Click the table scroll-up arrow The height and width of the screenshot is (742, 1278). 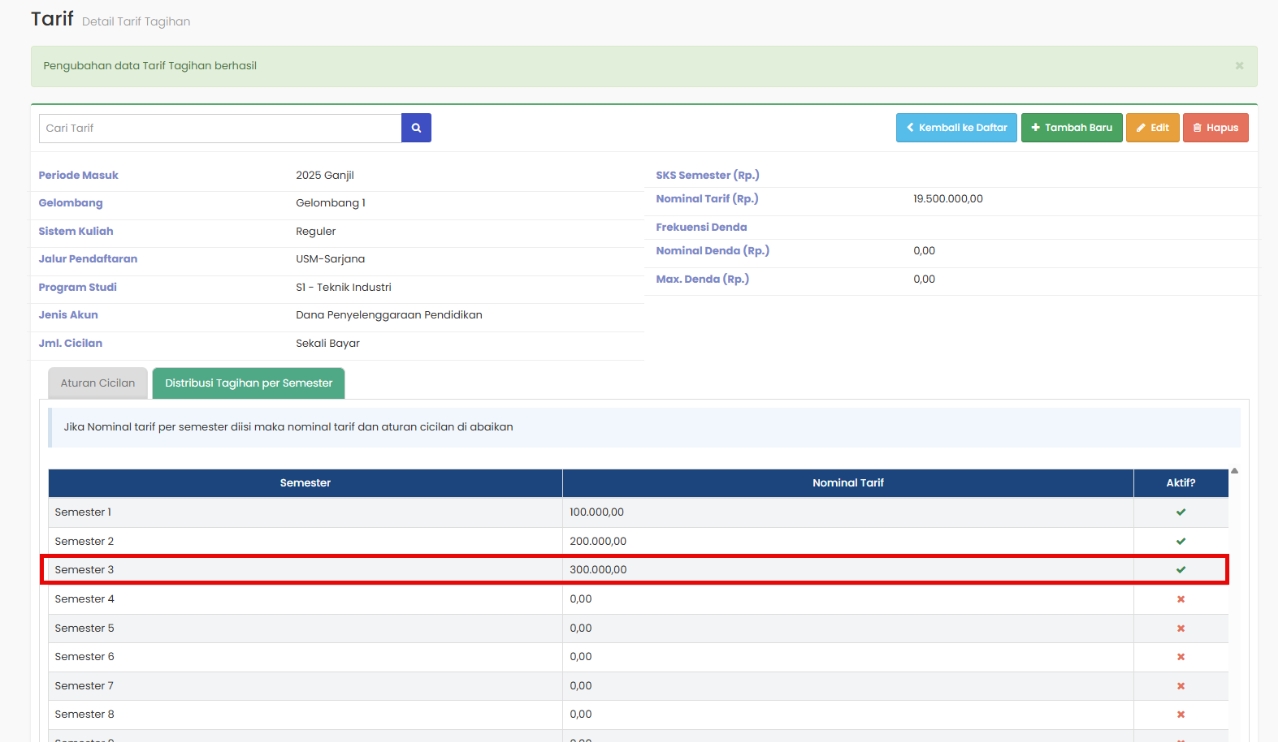[1234, 471]
